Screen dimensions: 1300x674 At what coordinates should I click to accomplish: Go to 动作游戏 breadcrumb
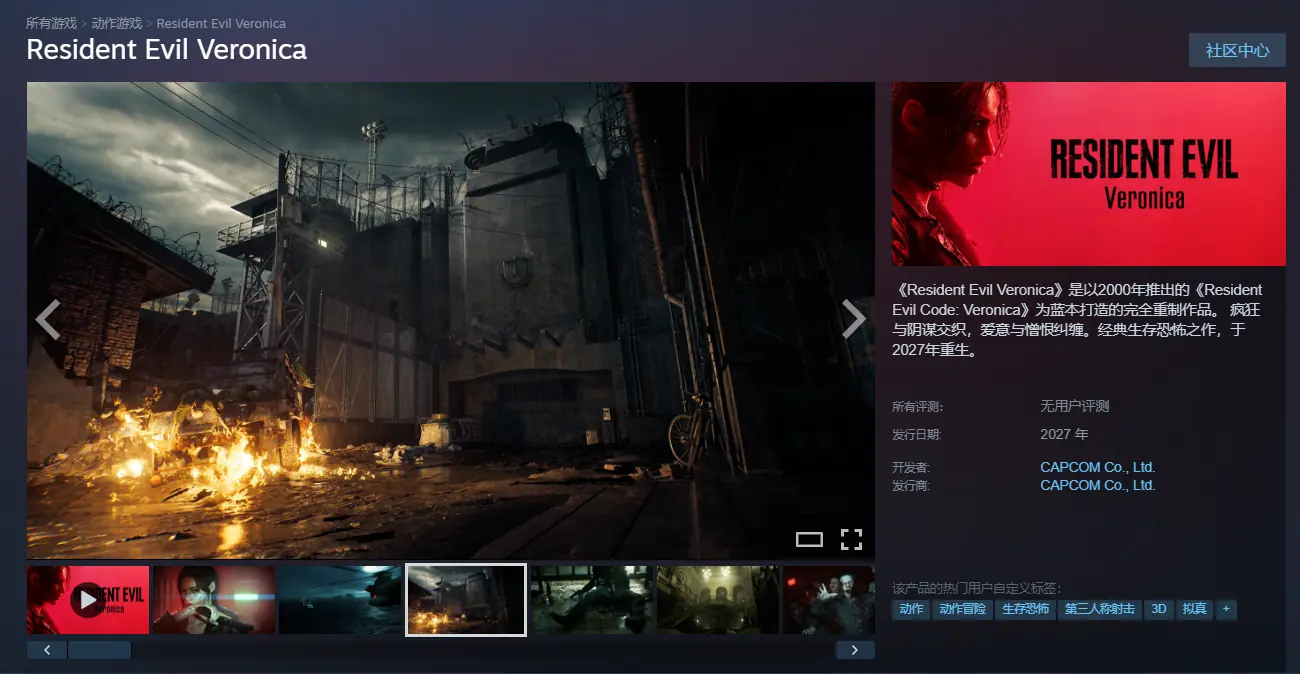(x=117, y=23)
